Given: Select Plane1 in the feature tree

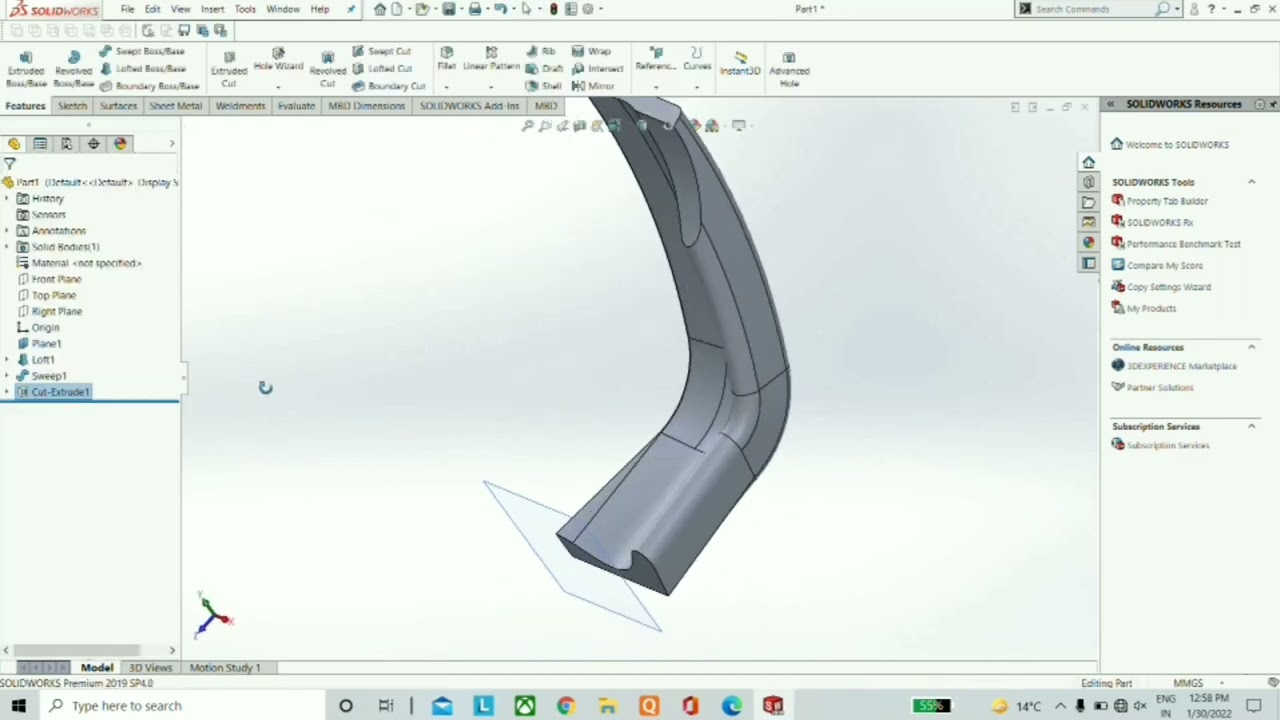Looking at the screenshot, I should (46, 344).
